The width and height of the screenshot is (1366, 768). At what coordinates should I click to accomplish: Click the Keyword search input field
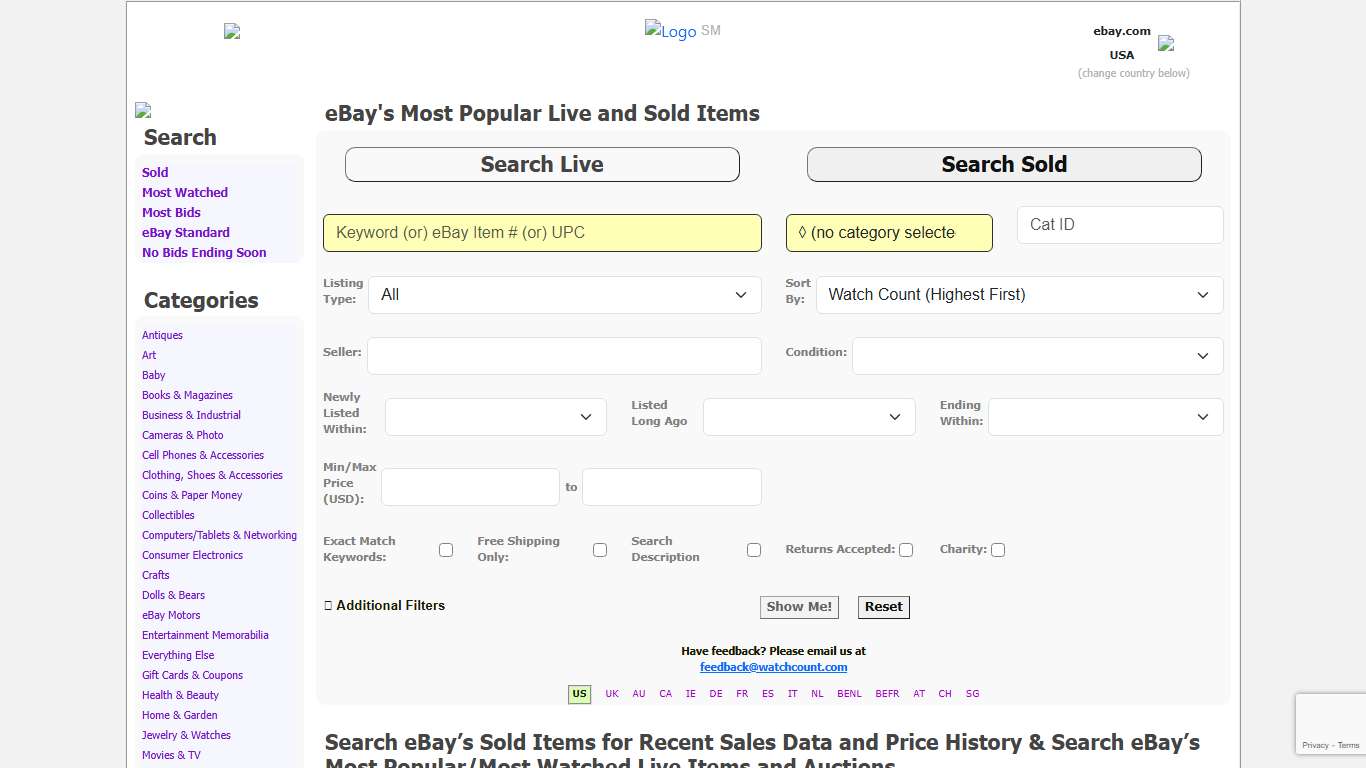(x=541, y=232)
